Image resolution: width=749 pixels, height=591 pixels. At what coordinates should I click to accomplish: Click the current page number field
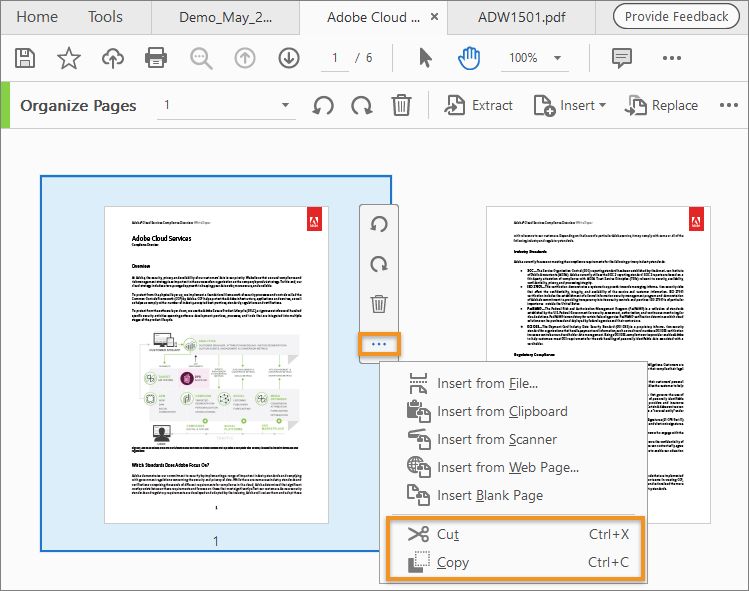click(x=335, y=58)
